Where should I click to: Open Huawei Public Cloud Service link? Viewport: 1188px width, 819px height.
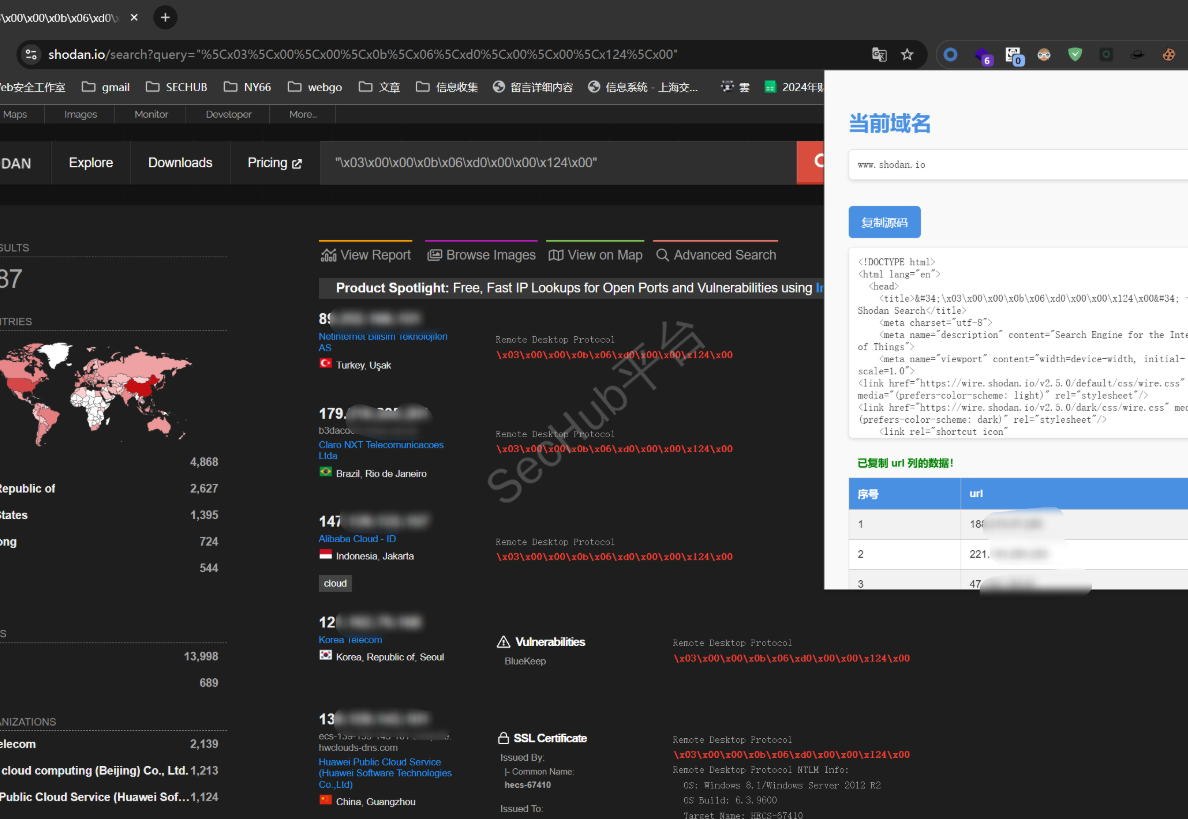point(385,773)
